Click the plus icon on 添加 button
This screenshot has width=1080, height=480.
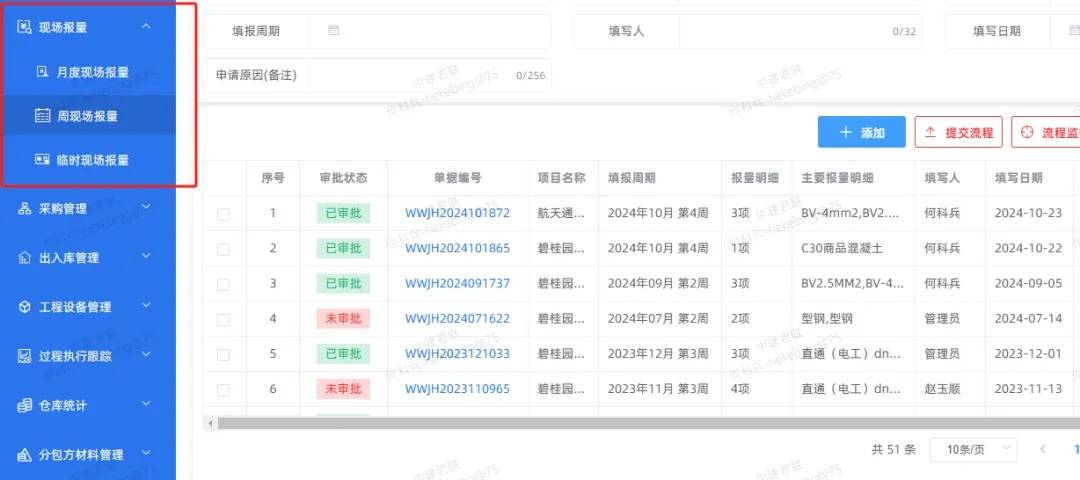pyautogui.click(x=846, y=132)
